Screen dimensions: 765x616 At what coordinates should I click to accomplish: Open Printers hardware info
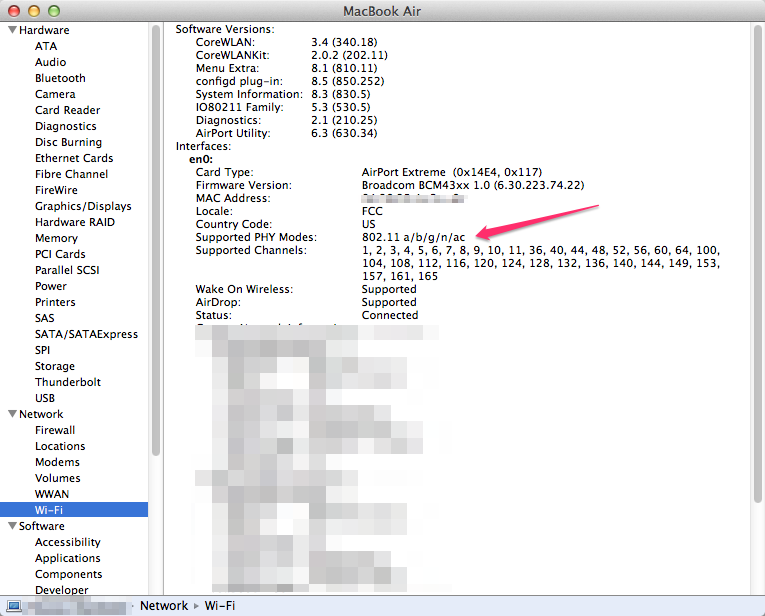pyautogui.click(x=55, y=302)
